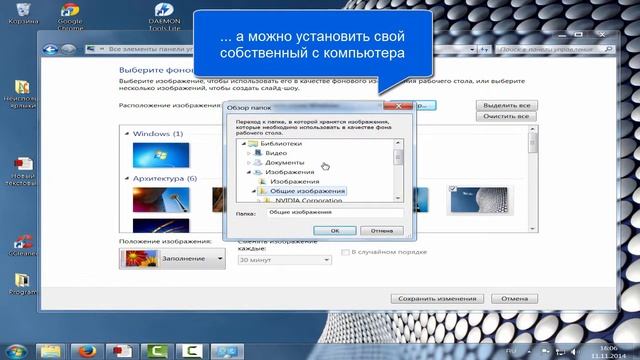Expand the Документы library node
Viewport: 640px width, 360px height.
[x=249, y=162]
